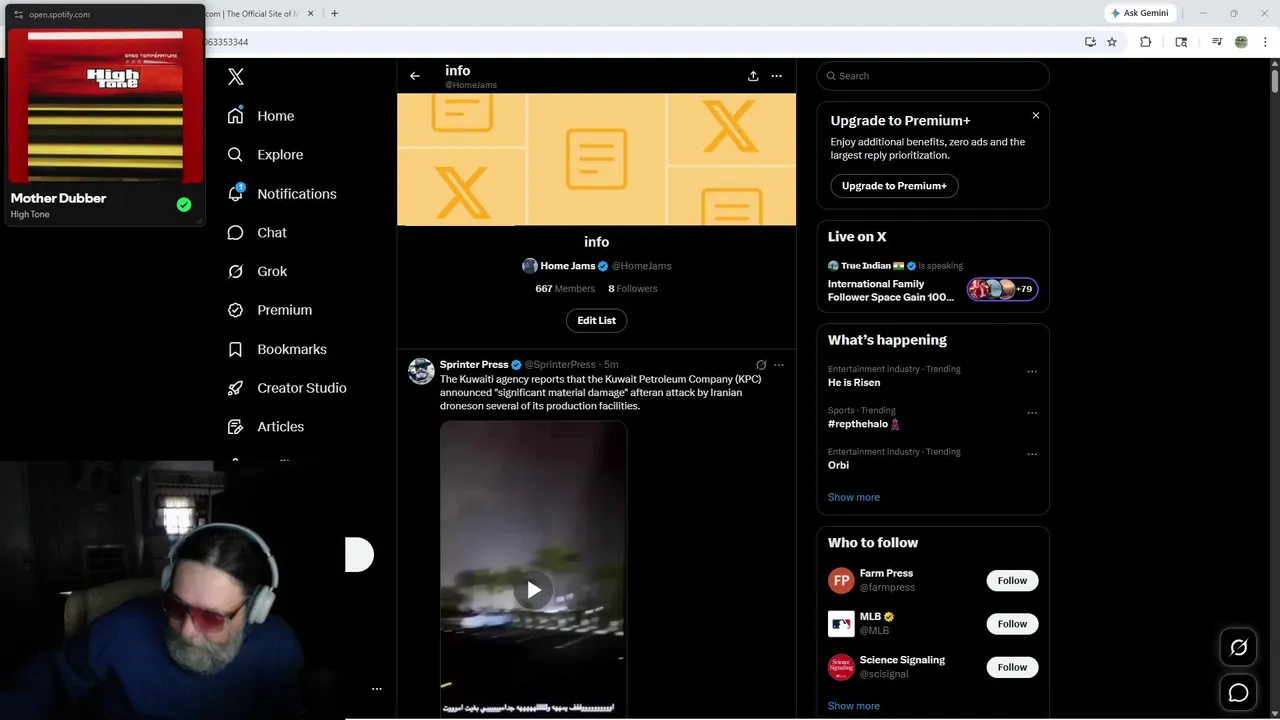Click the Home house icon
The height and width of the screenshot is (720, 1280).
tap(235, 116)
